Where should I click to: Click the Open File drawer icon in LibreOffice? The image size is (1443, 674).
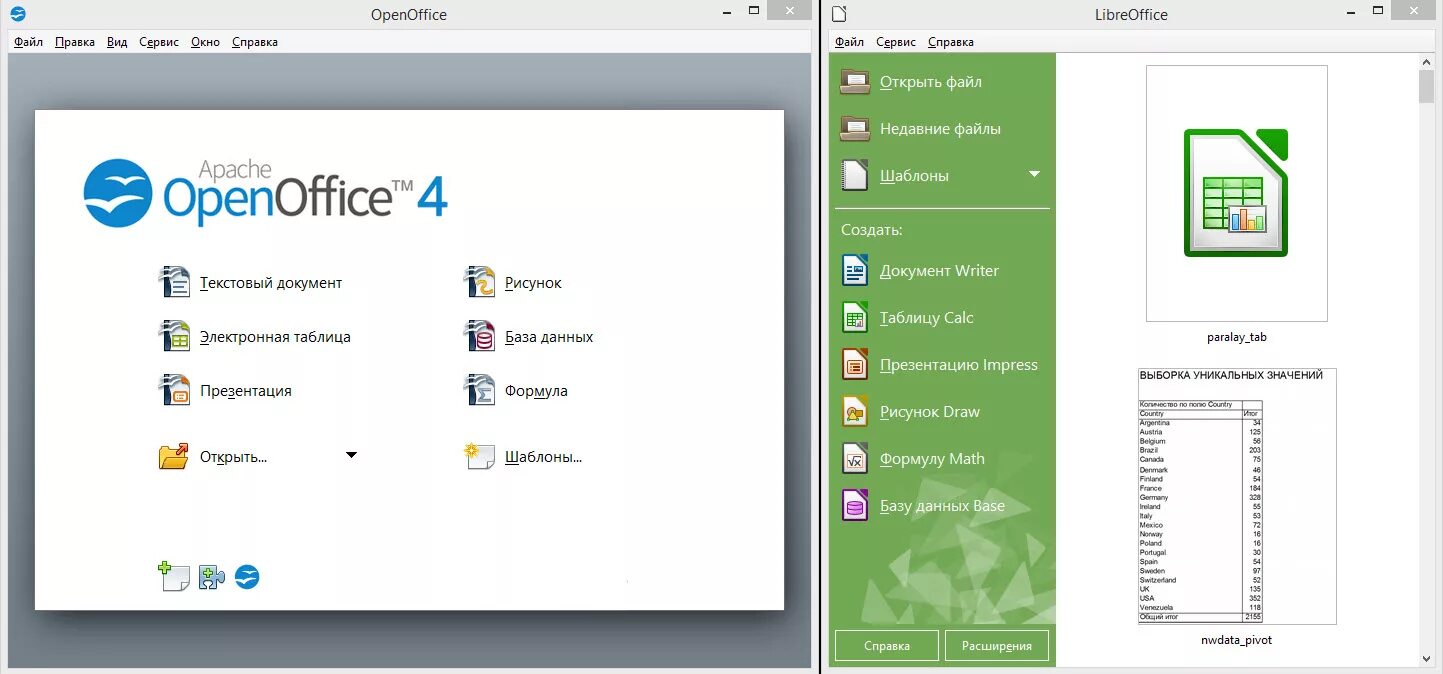(855, 82)
